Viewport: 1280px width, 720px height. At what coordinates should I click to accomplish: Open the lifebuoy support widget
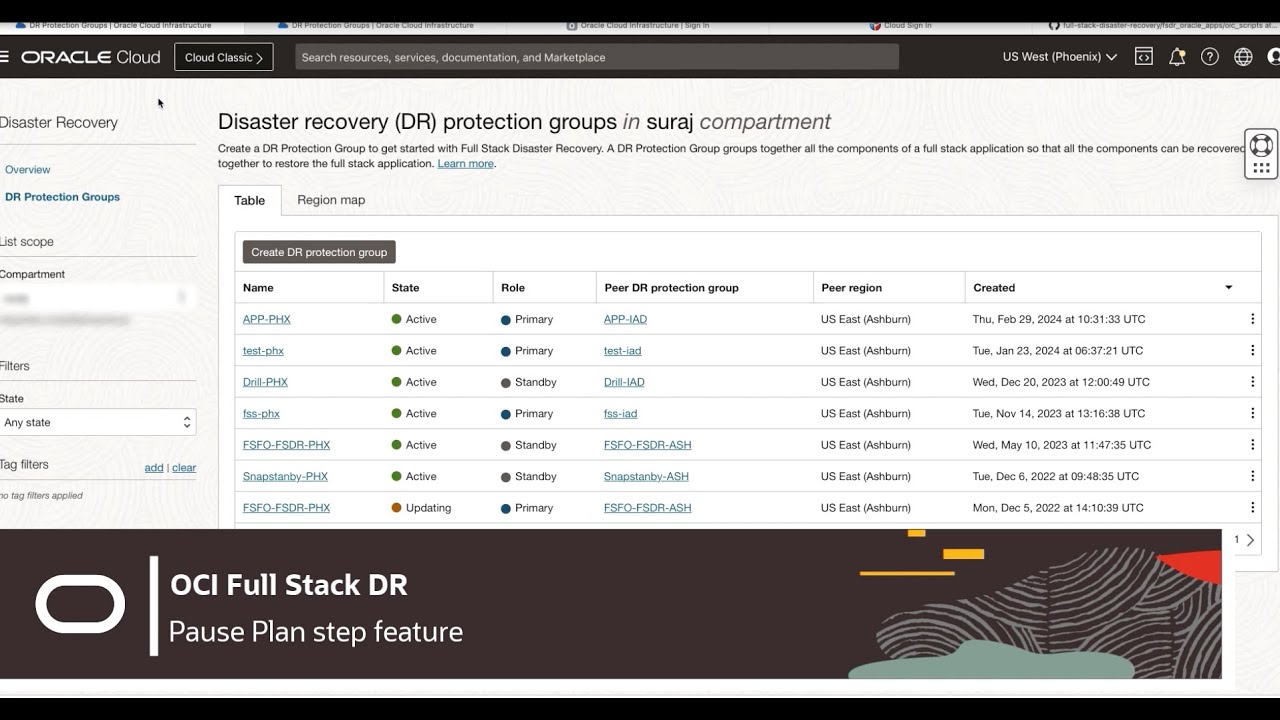(1261, 145)
